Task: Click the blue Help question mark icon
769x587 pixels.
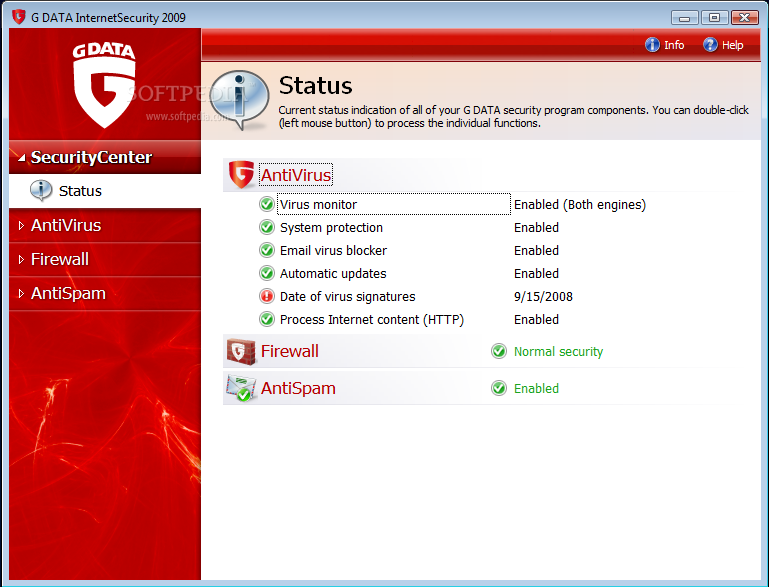Action: point(710,45)
